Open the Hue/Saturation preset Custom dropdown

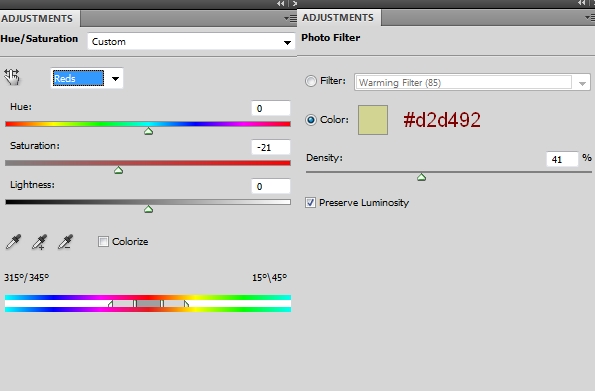(191, 41)
